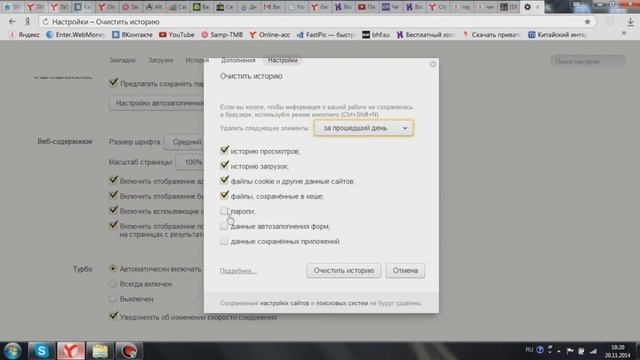This screenshot has width=640, height=360.
Task: Select the settings gear browser tab
Action: point(527,7)
